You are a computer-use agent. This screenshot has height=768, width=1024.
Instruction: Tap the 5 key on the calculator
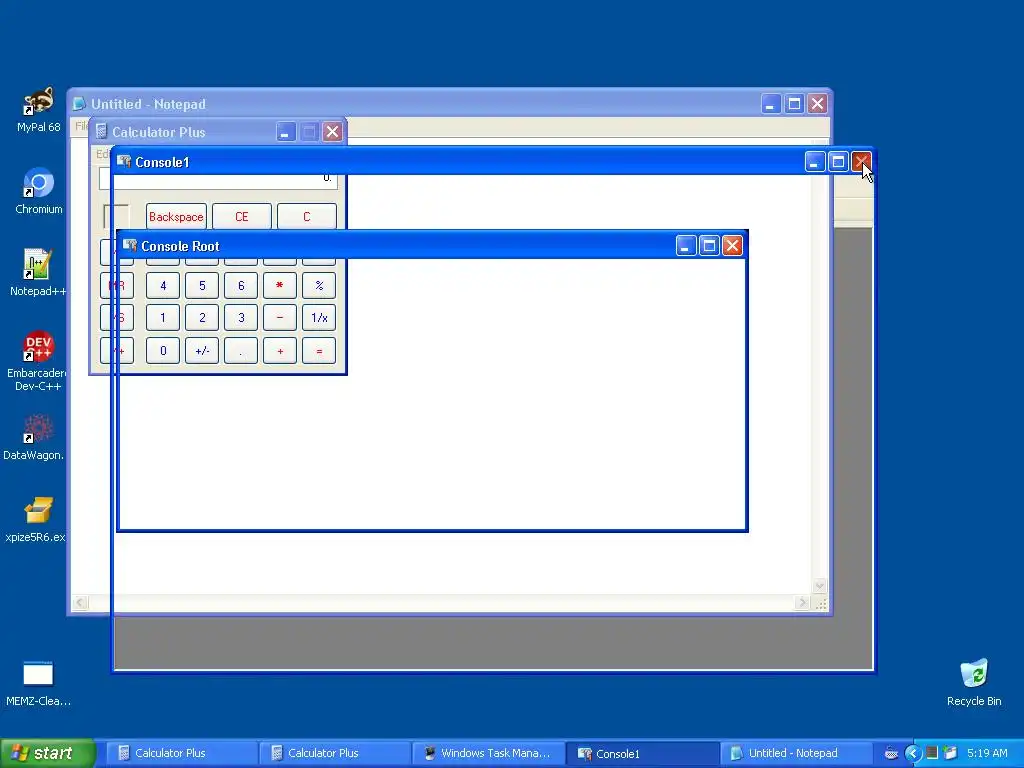(202, 285)
